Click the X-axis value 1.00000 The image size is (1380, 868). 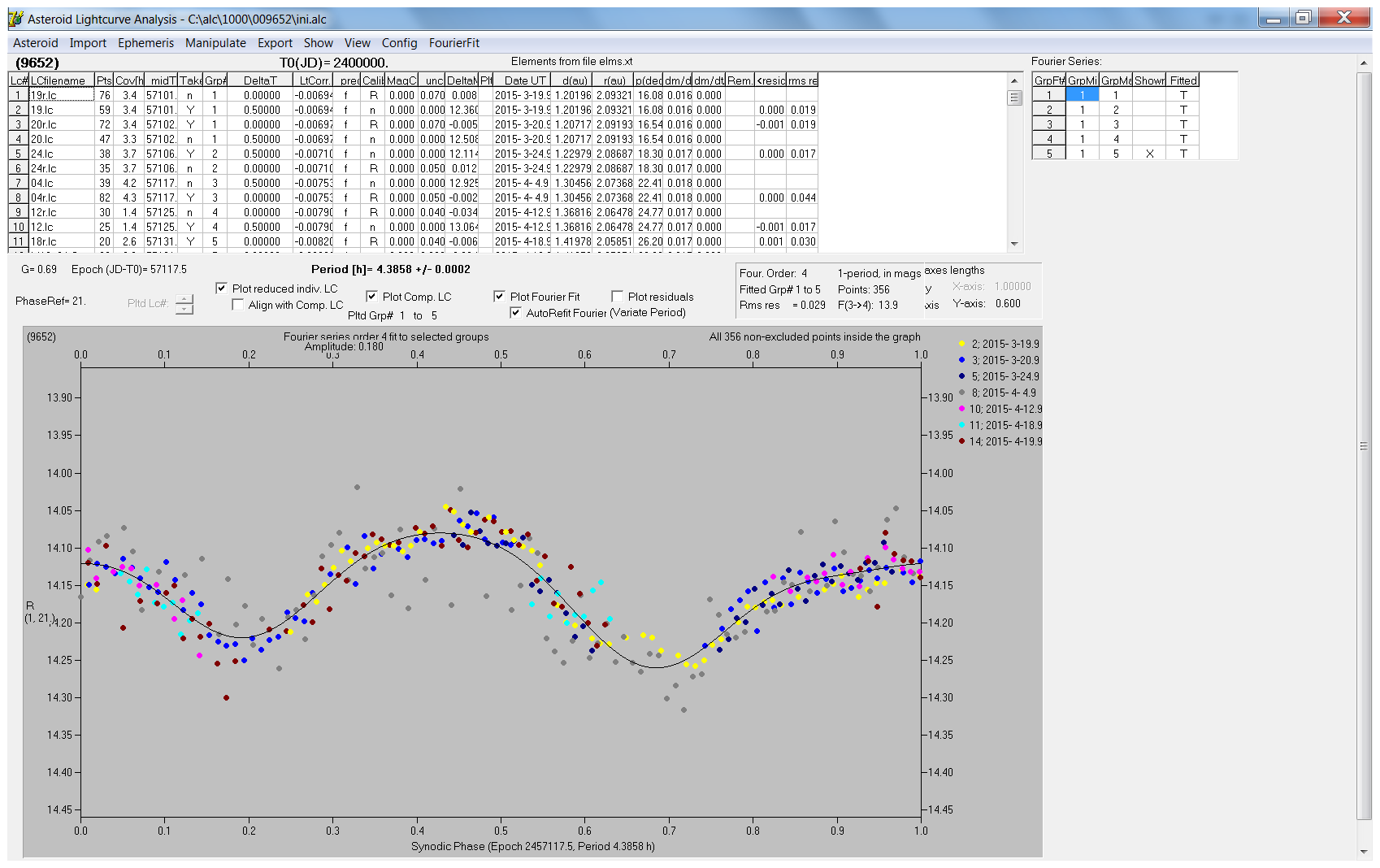pyautogui.click(x=1013, y=286)
